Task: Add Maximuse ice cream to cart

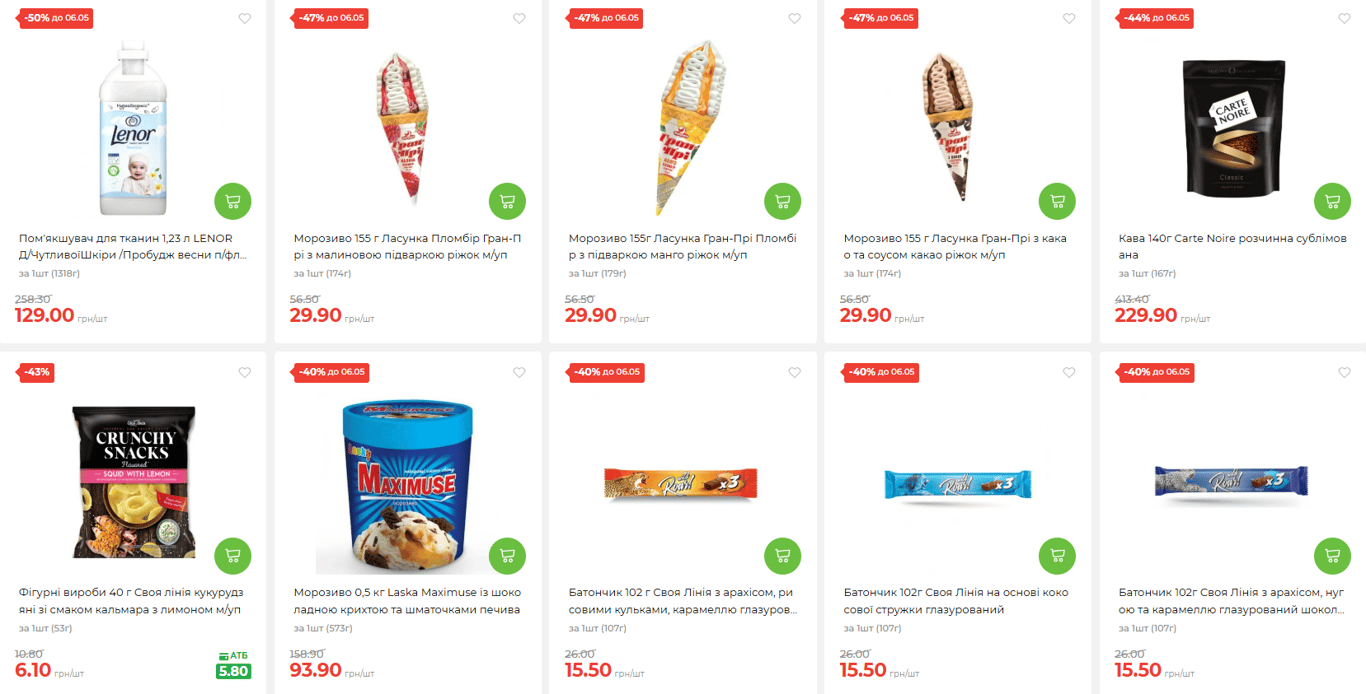Action: tap(507, 555)
